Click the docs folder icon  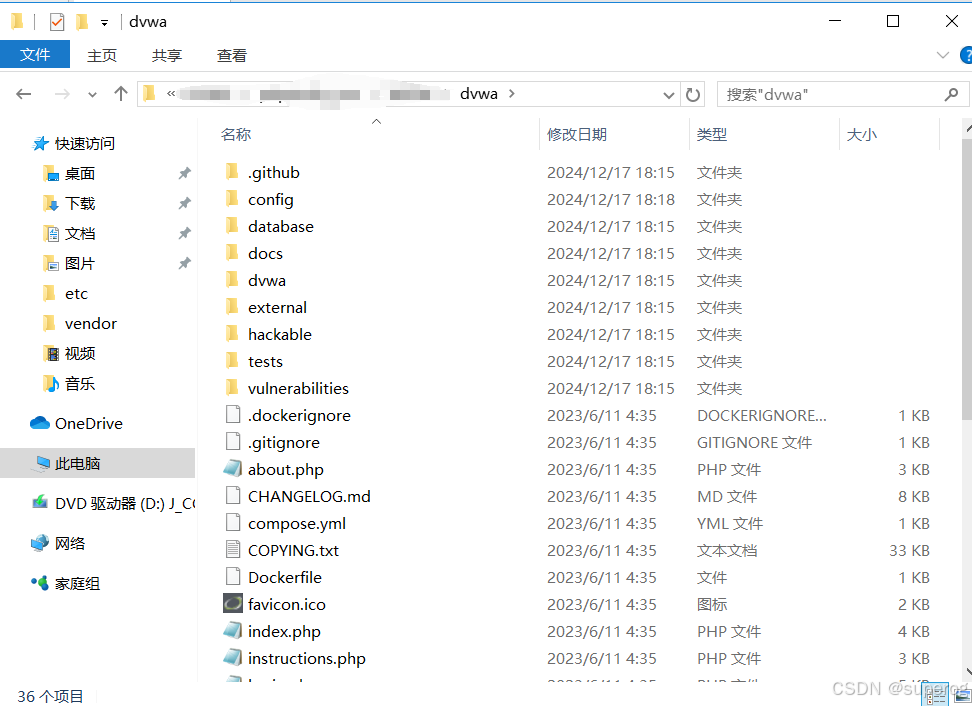coord(232,252)
